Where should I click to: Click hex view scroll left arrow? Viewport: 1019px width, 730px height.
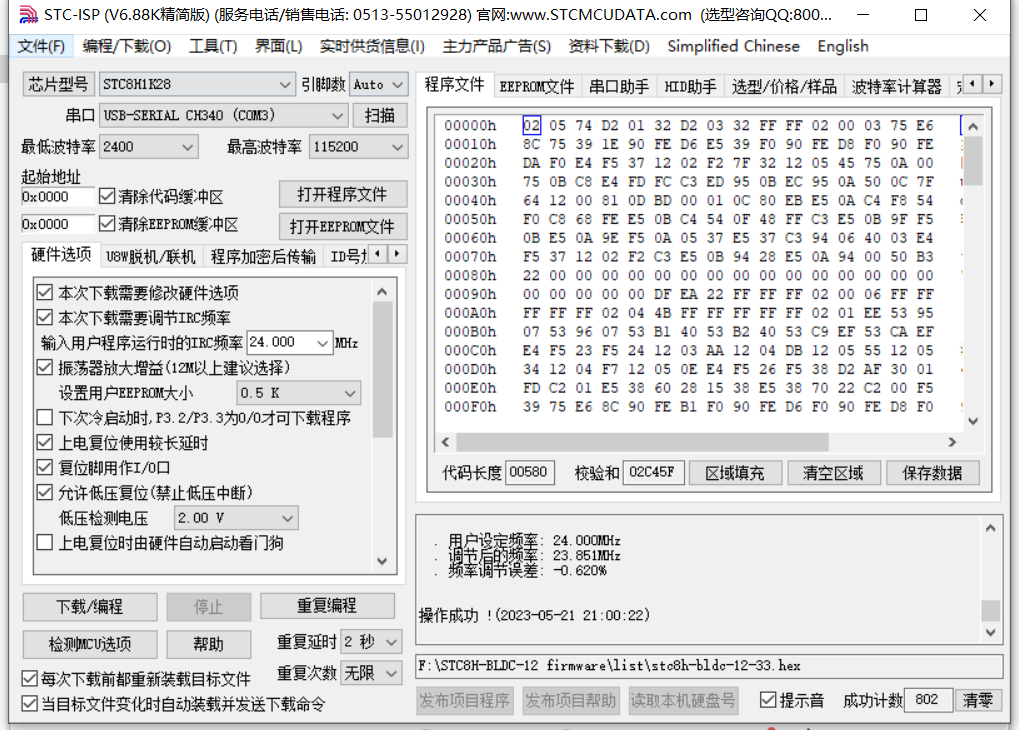[x=446, y=442]
